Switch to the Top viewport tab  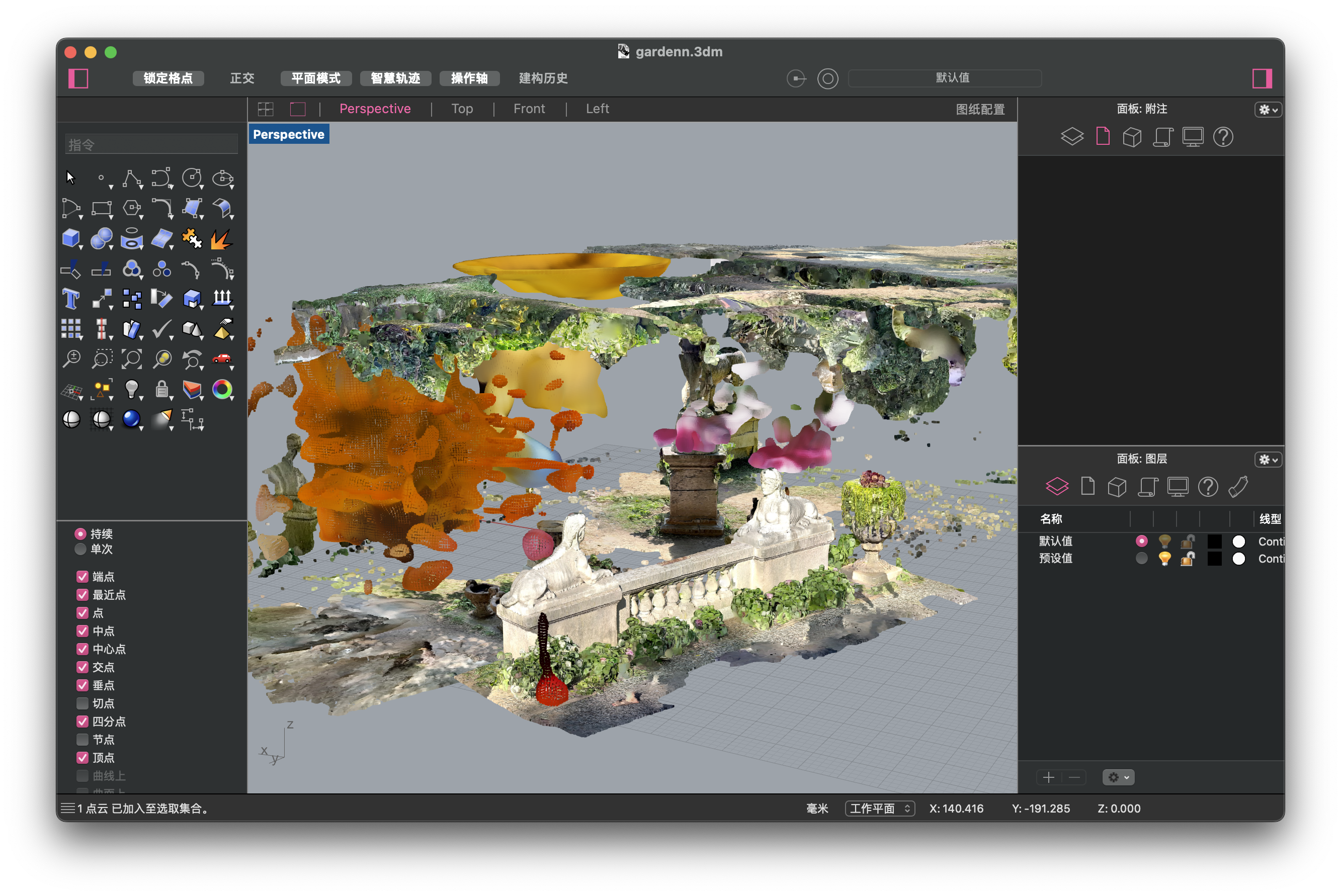(462, 109)
